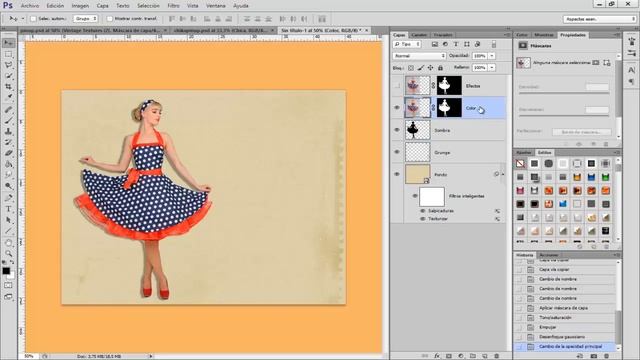Image resolution: width=640 pixels, height=360 pixels.
Task: Select the Pen tool
Action: tap(8, 198)
